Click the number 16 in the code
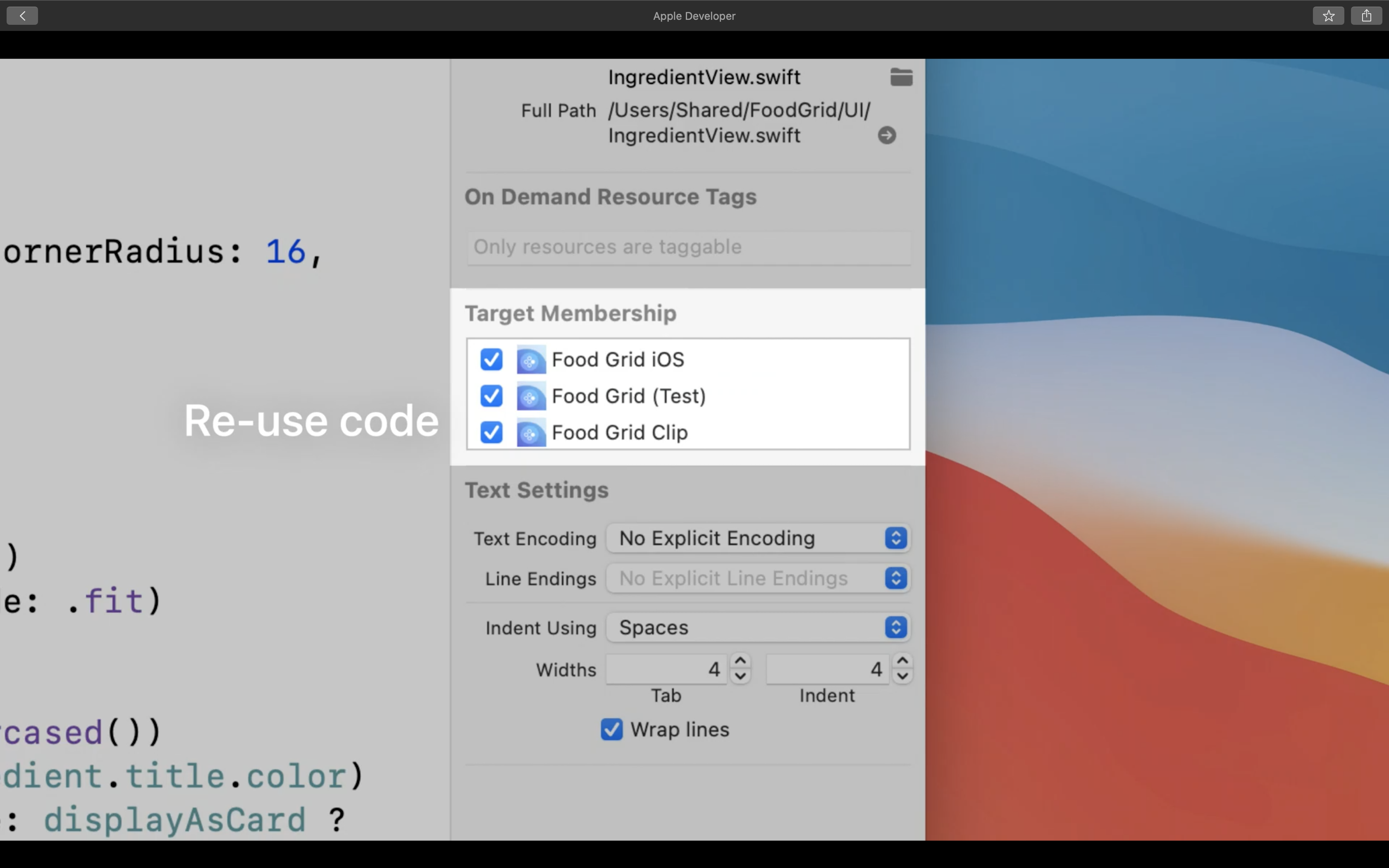Screen dimensions: 1389x868 (285, 252)
